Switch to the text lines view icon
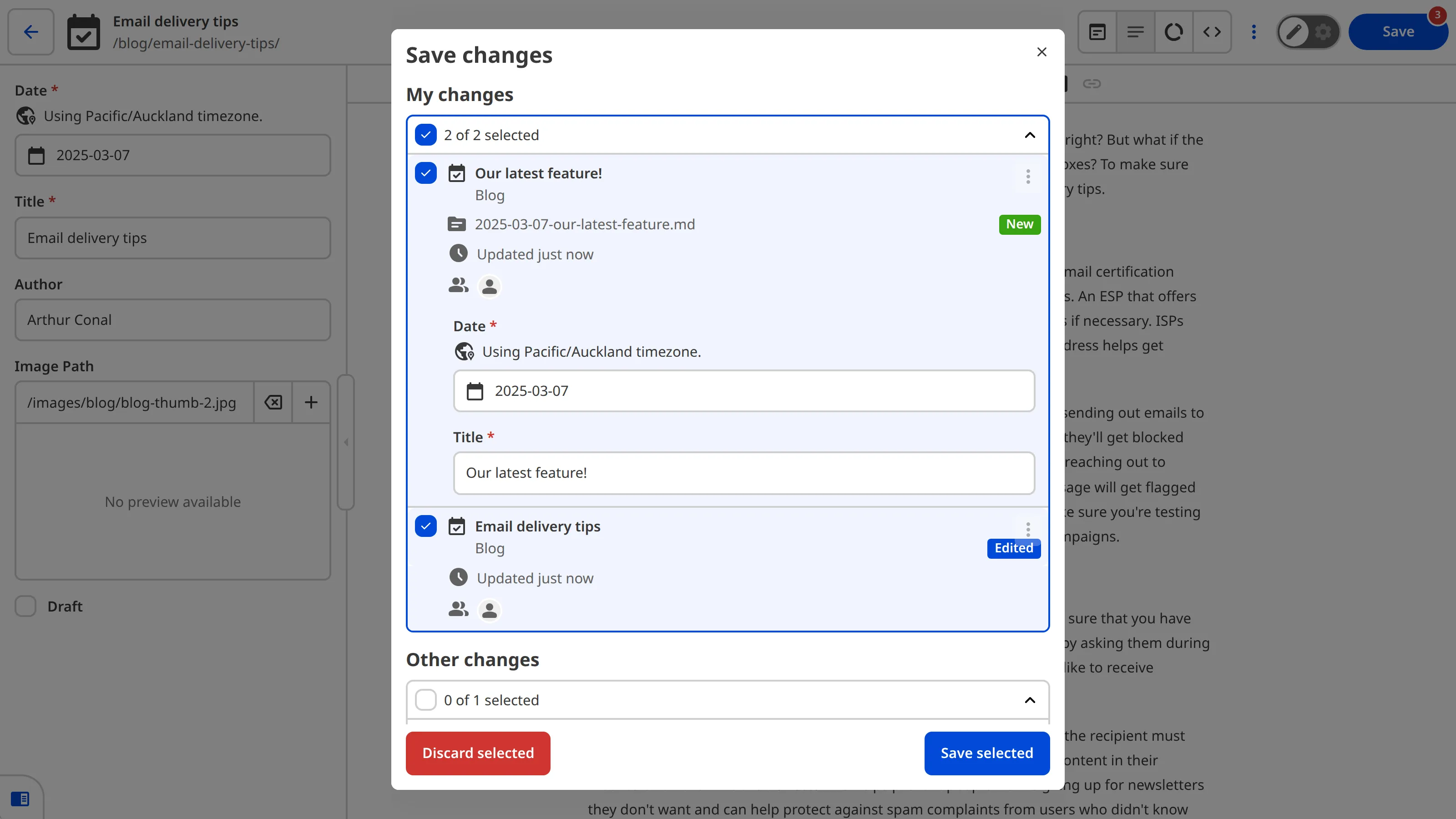Screen dimensions: 1456x819 (x=1136, y=32)
